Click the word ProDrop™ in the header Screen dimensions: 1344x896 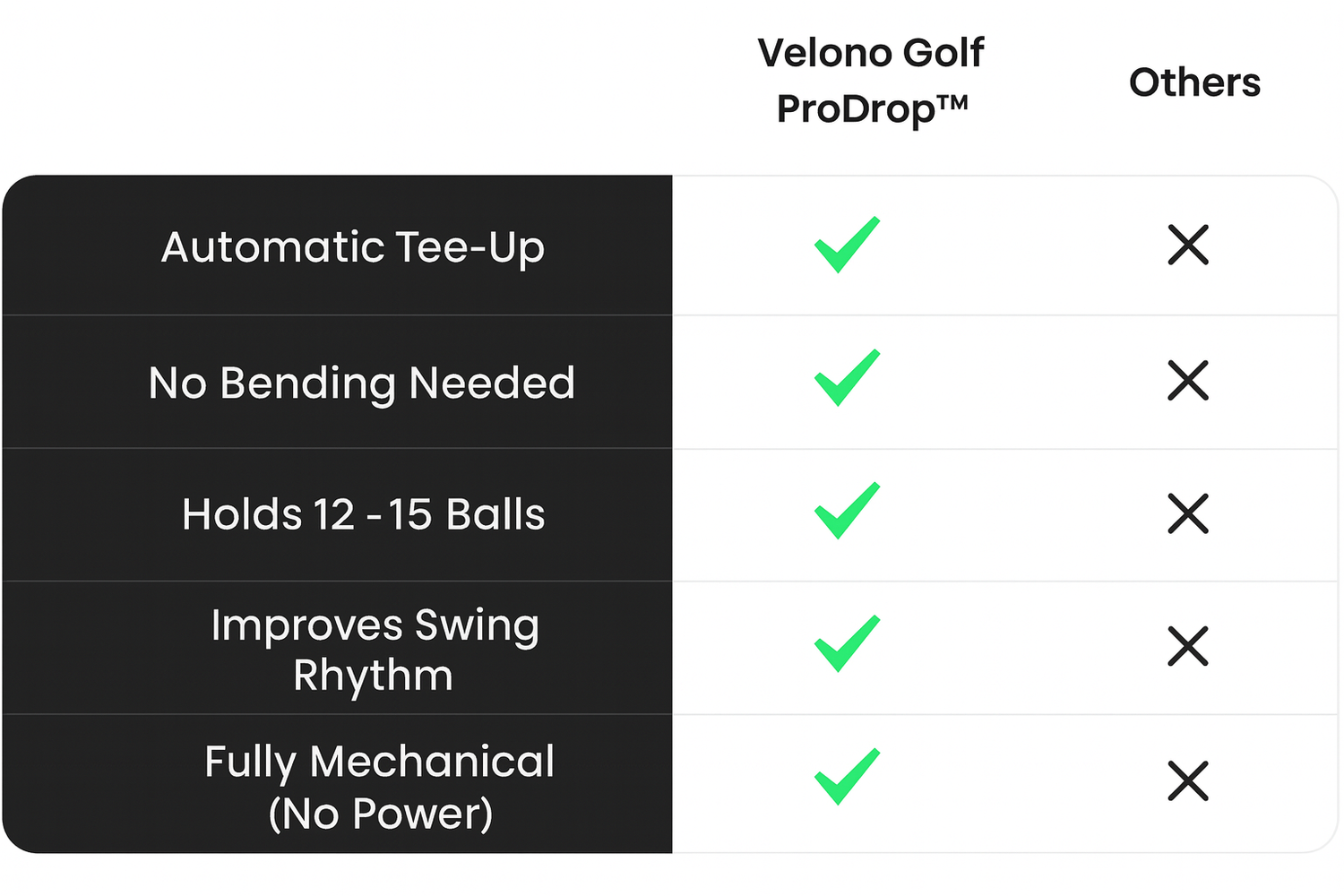point(872,109)
